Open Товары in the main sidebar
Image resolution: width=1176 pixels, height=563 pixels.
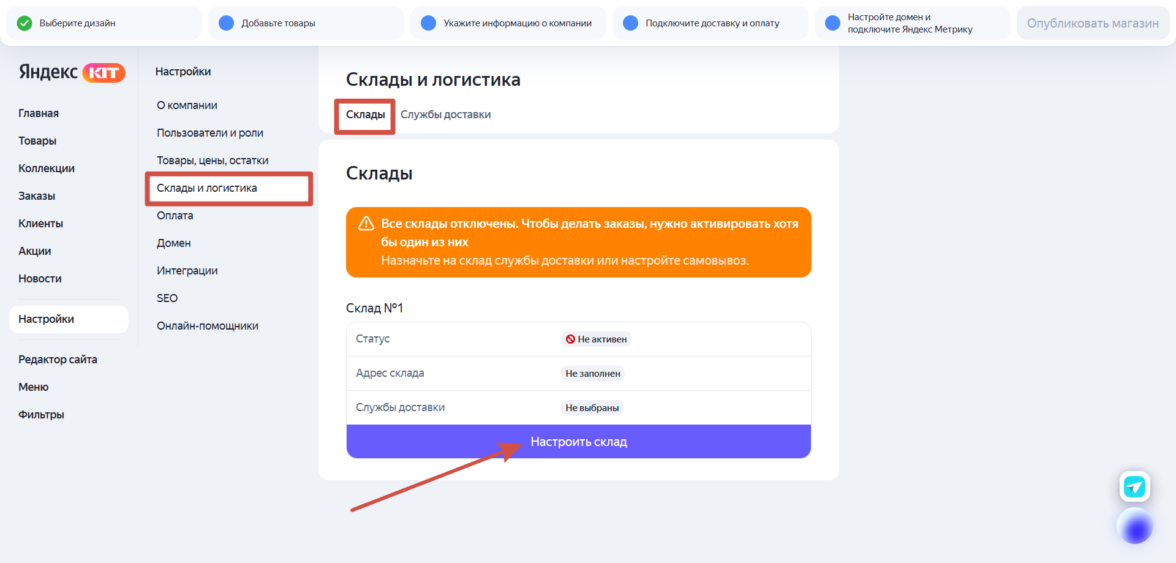[x=37, y=141]
